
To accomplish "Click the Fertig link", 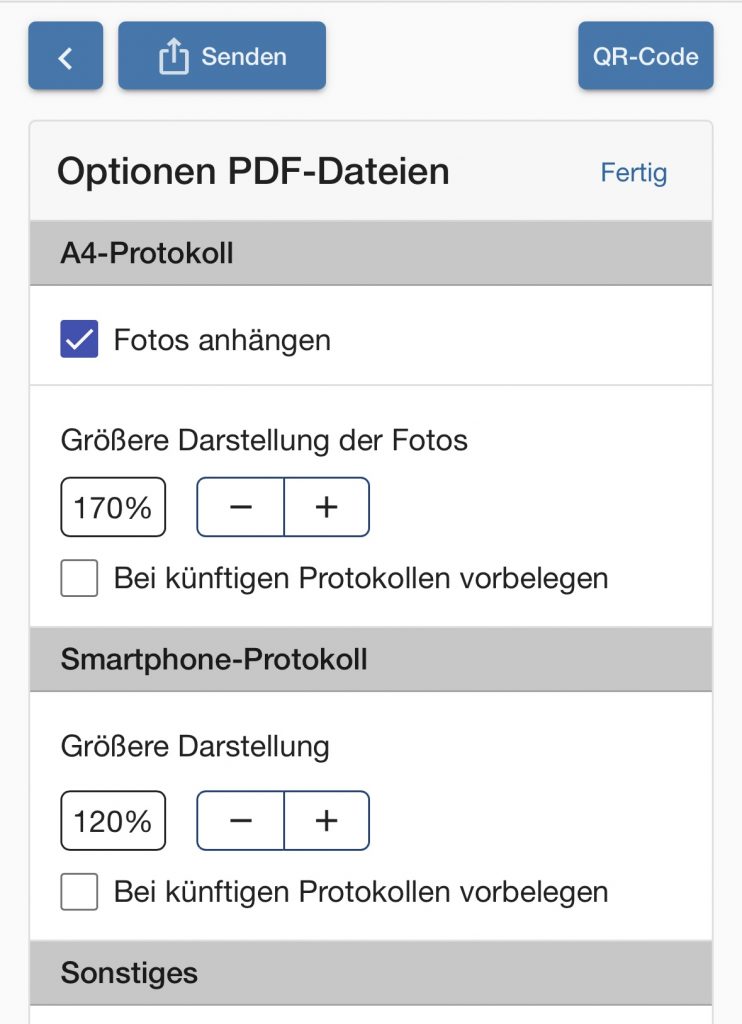I will [x=633, y=172].
